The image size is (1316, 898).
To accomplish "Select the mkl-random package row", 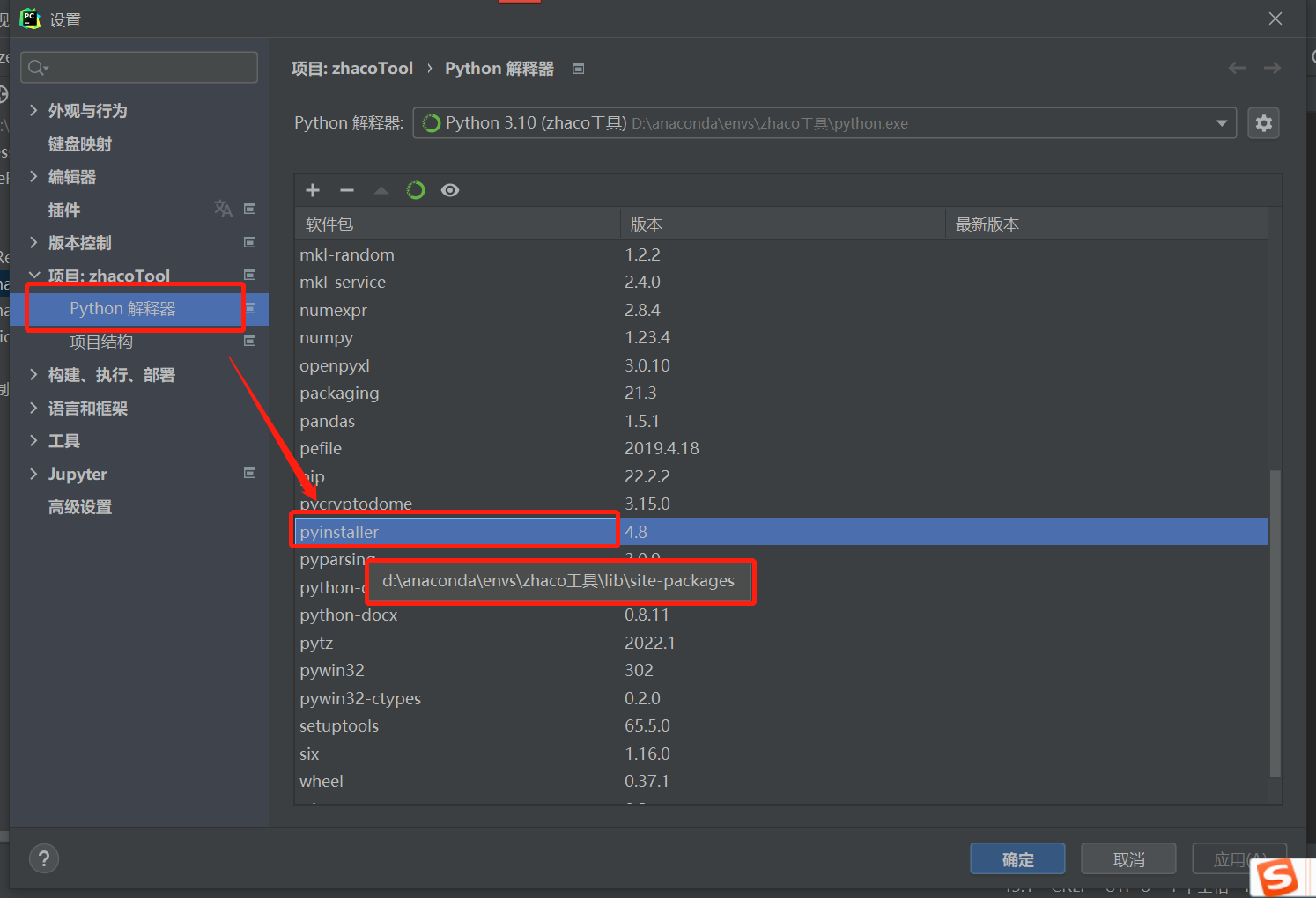I will click(782, 254).
